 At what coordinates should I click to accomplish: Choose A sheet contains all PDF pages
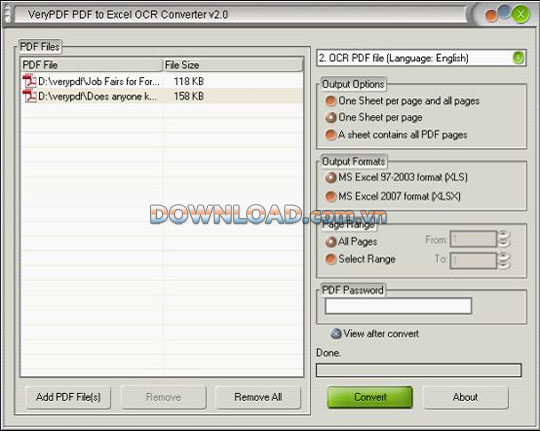331,135
